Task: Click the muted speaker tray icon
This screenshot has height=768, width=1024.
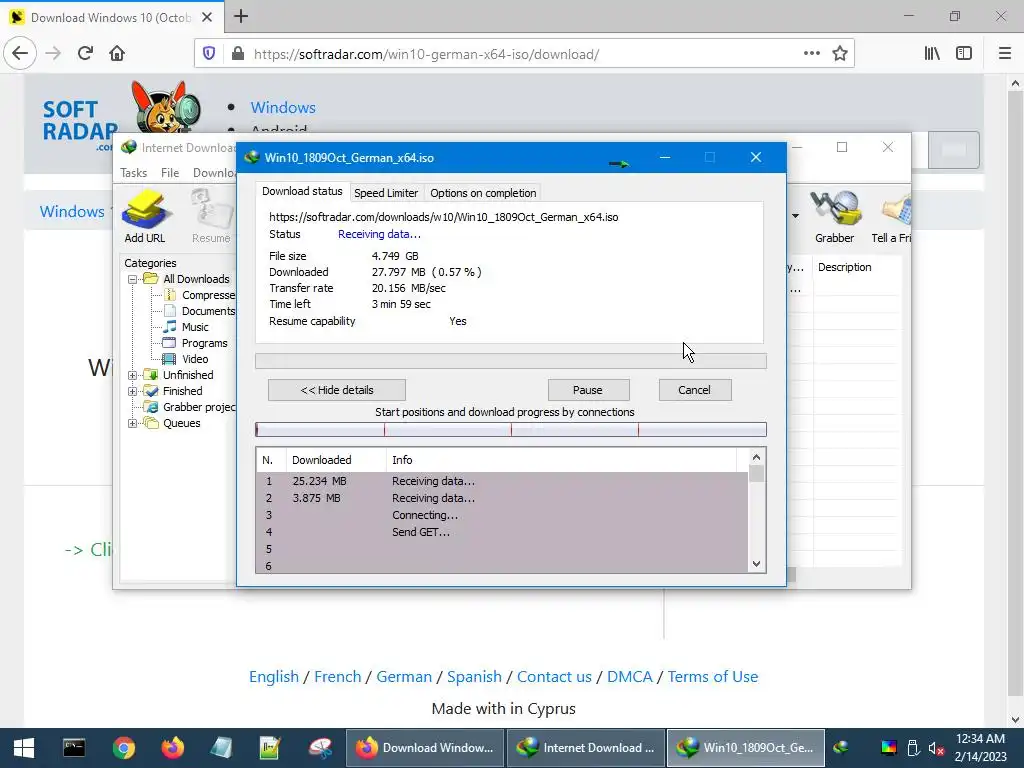Action: pyautogui.click(x=936, y=748)
